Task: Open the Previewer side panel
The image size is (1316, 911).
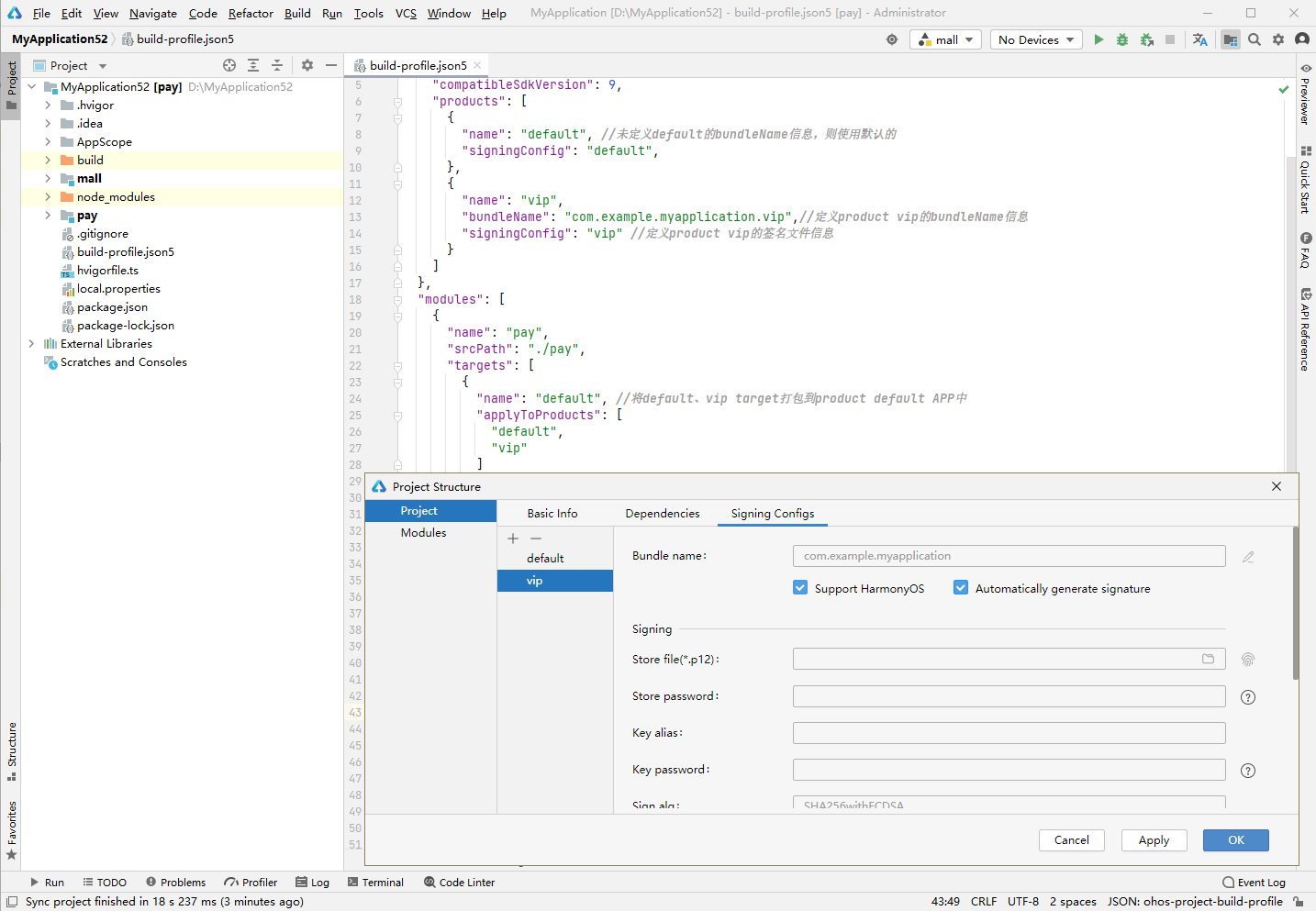Action: 1305,93
